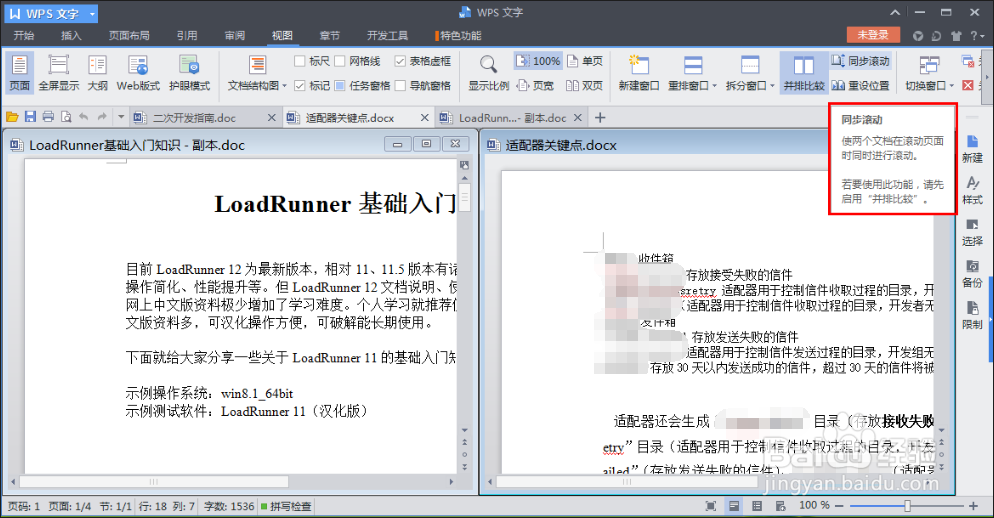Expand the 重排窗口 dropdown

(714, 86)
